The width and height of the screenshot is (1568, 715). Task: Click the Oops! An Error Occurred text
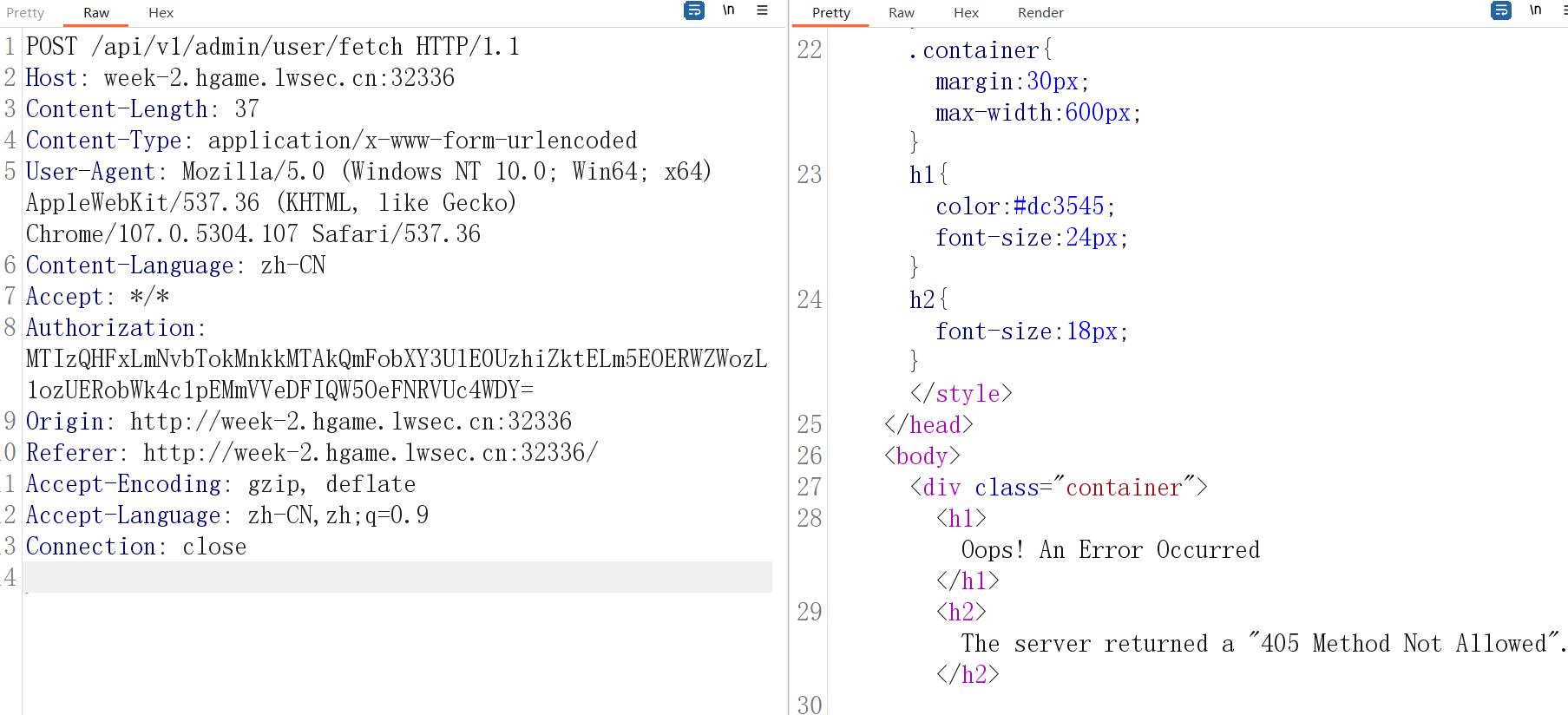(1110, 549)
